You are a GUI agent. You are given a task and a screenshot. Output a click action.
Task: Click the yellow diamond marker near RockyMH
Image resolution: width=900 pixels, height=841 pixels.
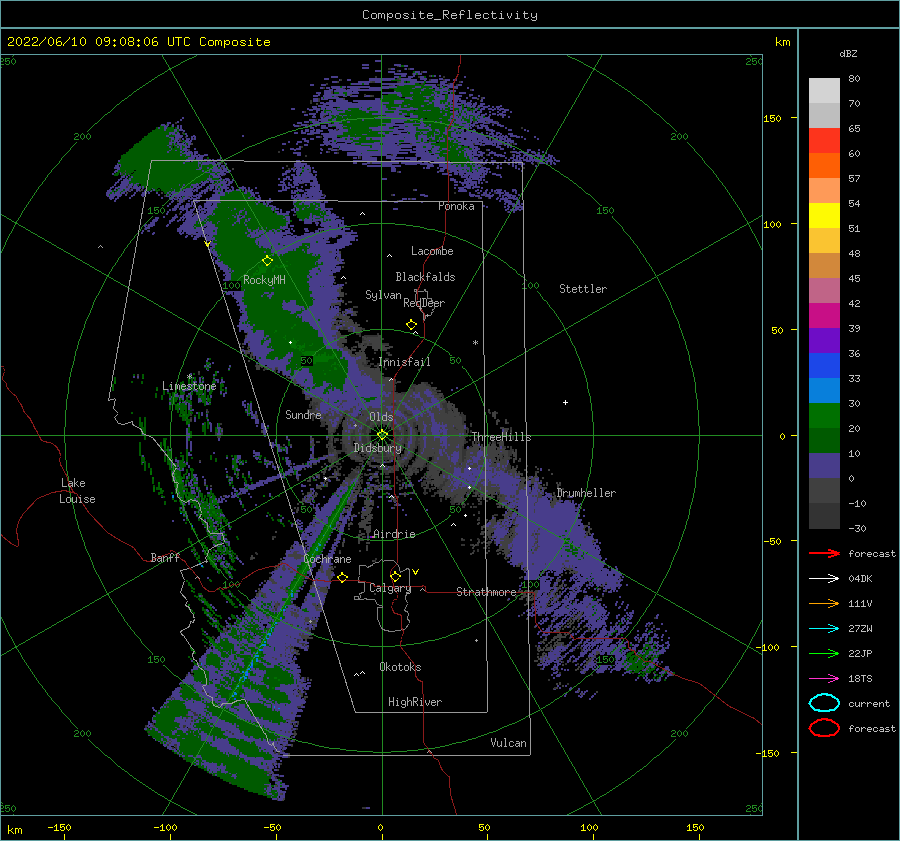pos(267,261)
